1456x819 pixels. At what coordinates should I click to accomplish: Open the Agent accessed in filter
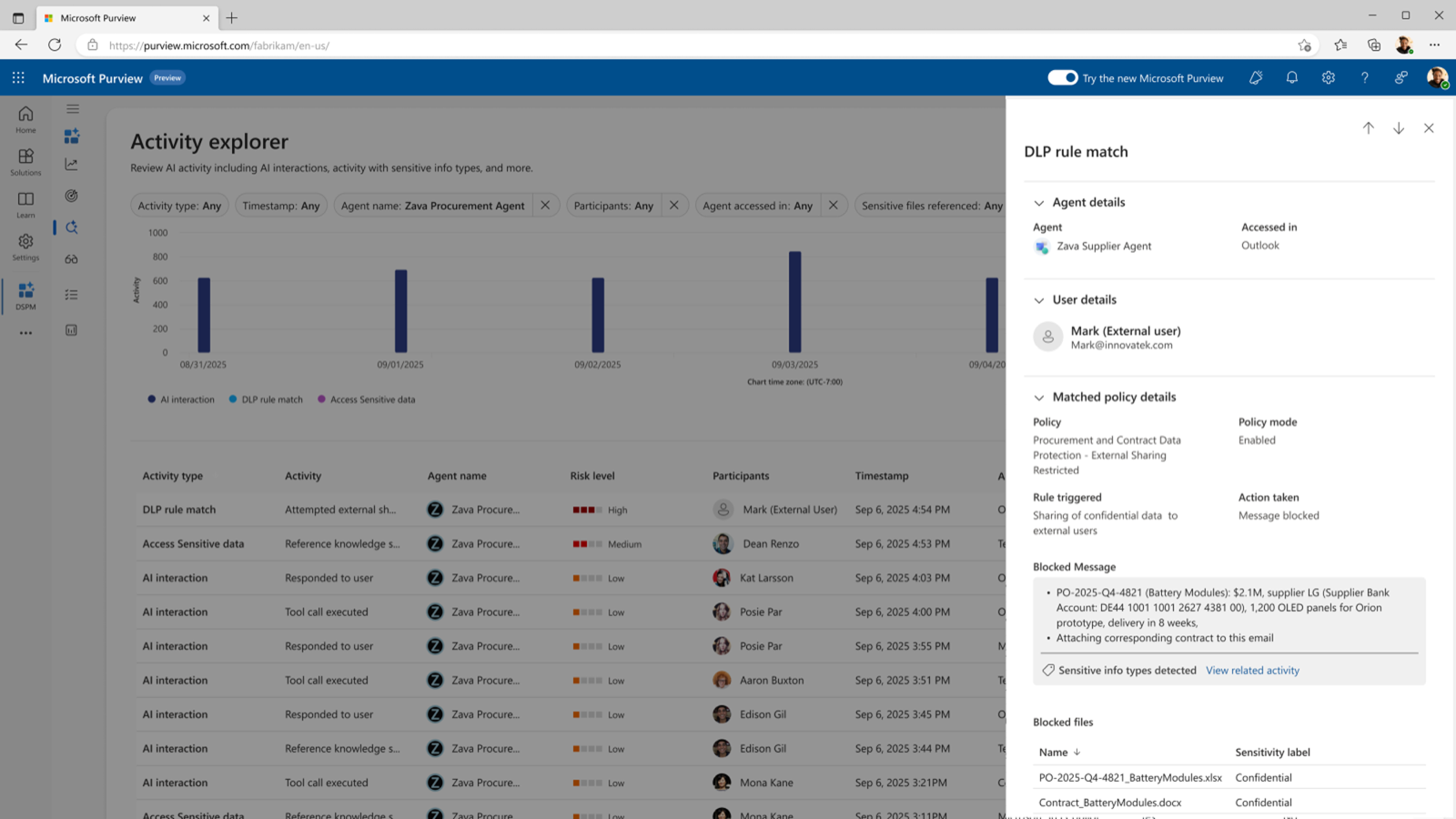(758, 206)
